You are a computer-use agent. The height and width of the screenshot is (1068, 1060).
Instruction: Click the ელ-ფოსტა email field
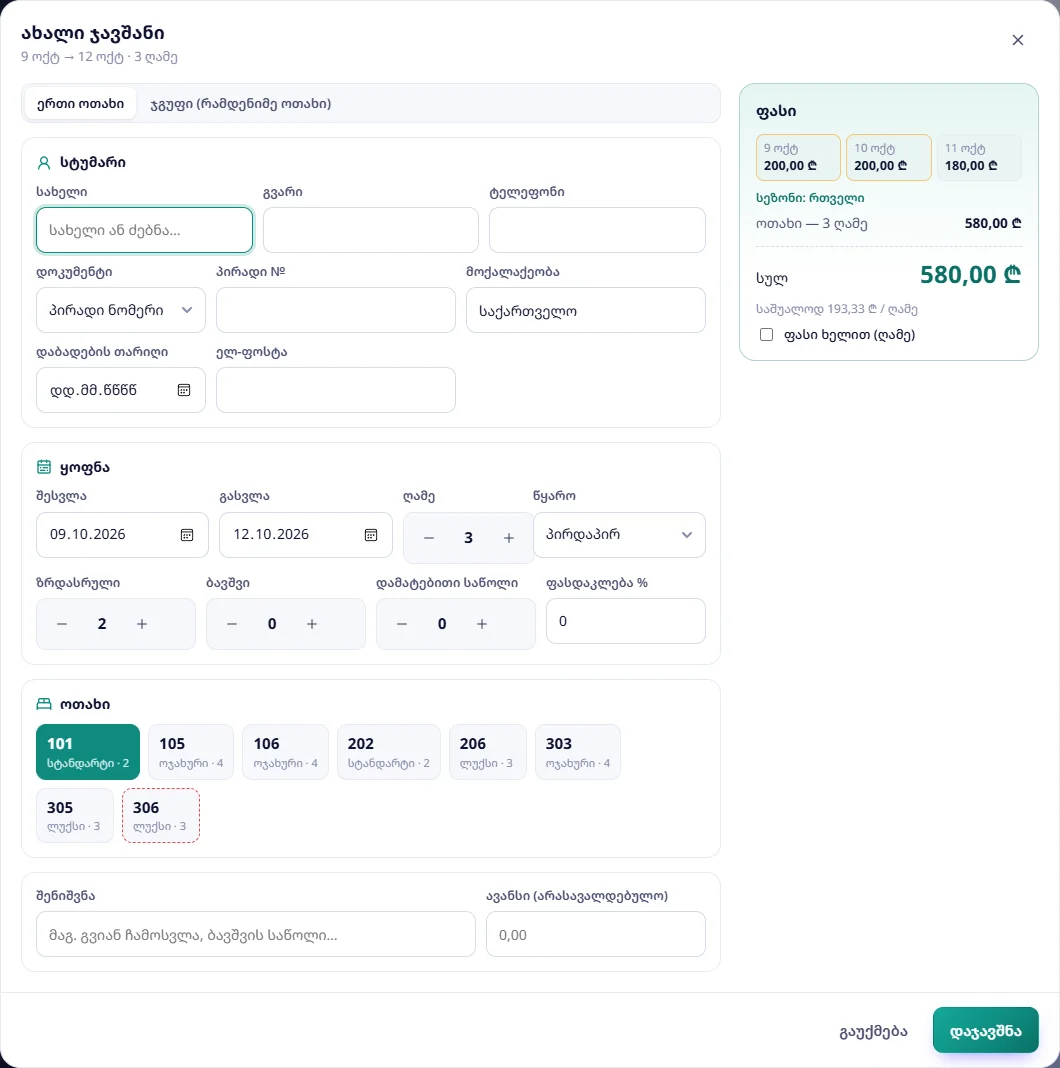pos(336,390)
